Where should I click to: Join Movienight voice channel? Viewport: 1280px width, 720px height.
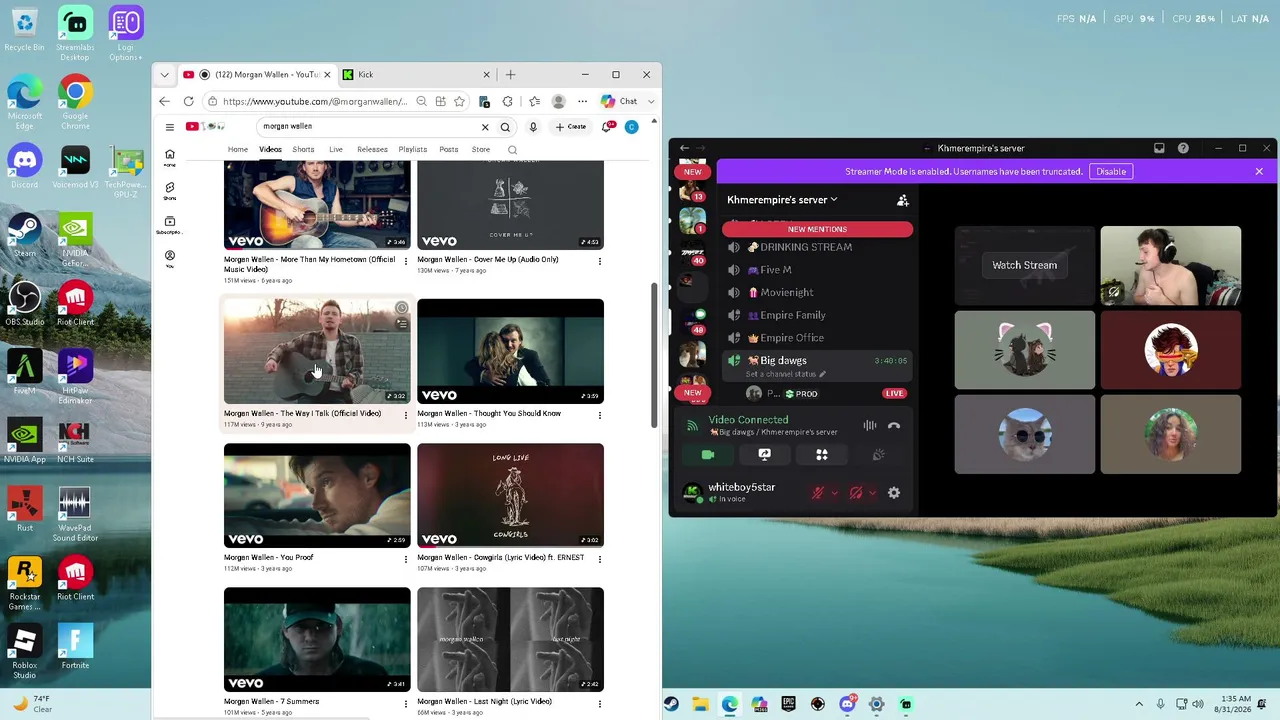point(817,292)
